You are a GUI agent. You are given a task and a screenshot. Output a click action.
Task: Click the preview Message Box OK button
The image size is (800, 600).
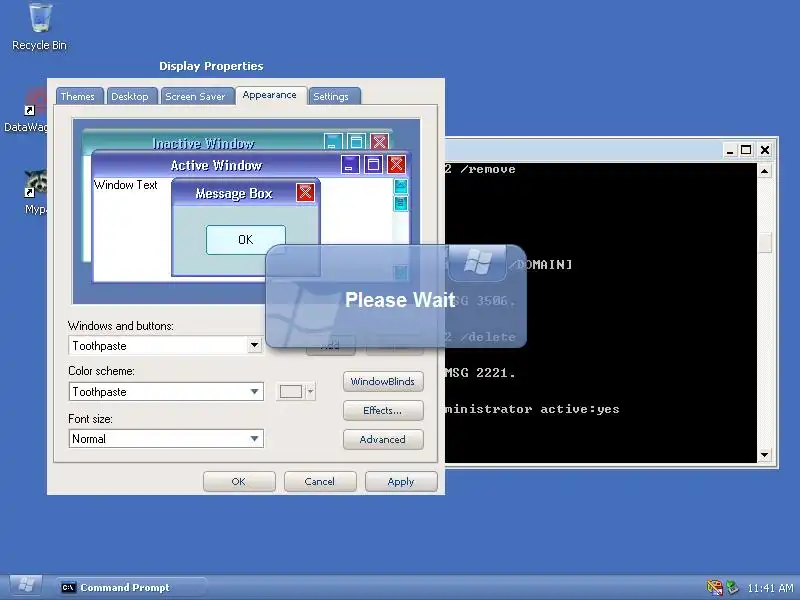[x=245, y=240]
